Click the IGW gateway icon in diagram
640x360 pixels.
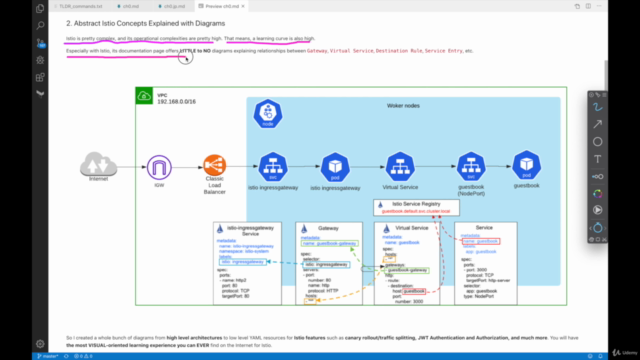[x=159, y=167]
